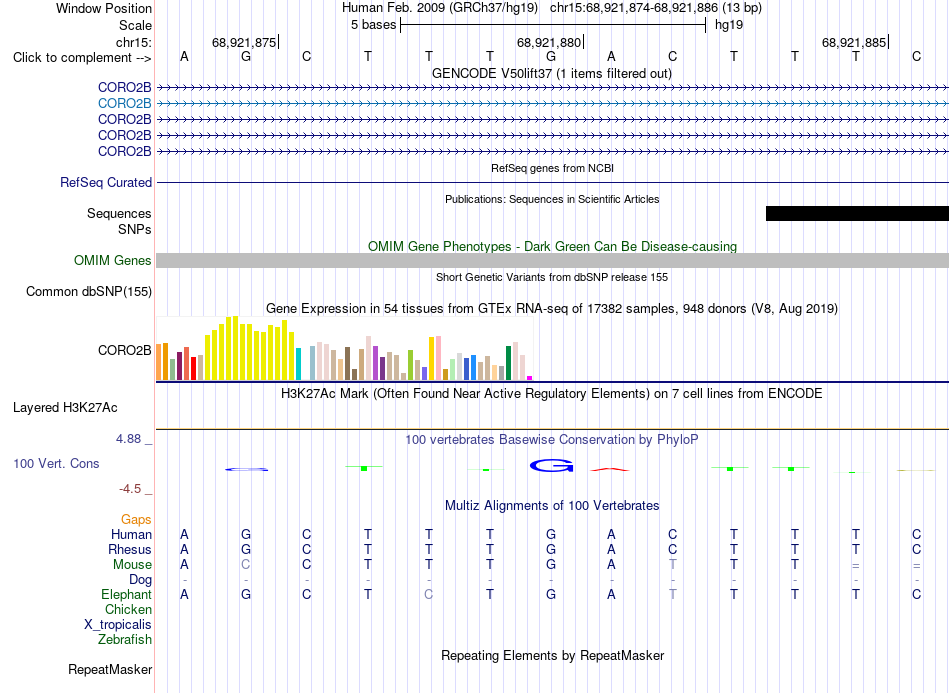Image resolution: width=950 pixels, height=693 pixels.
Task: Open H3K27Ac Mark ENCODE track title
Action: [x=552, y=394]
